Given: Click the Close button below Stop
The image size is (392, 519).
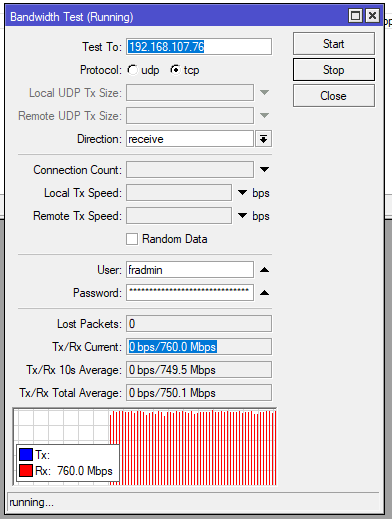Looking at the screenshot, I should [334, 96].
